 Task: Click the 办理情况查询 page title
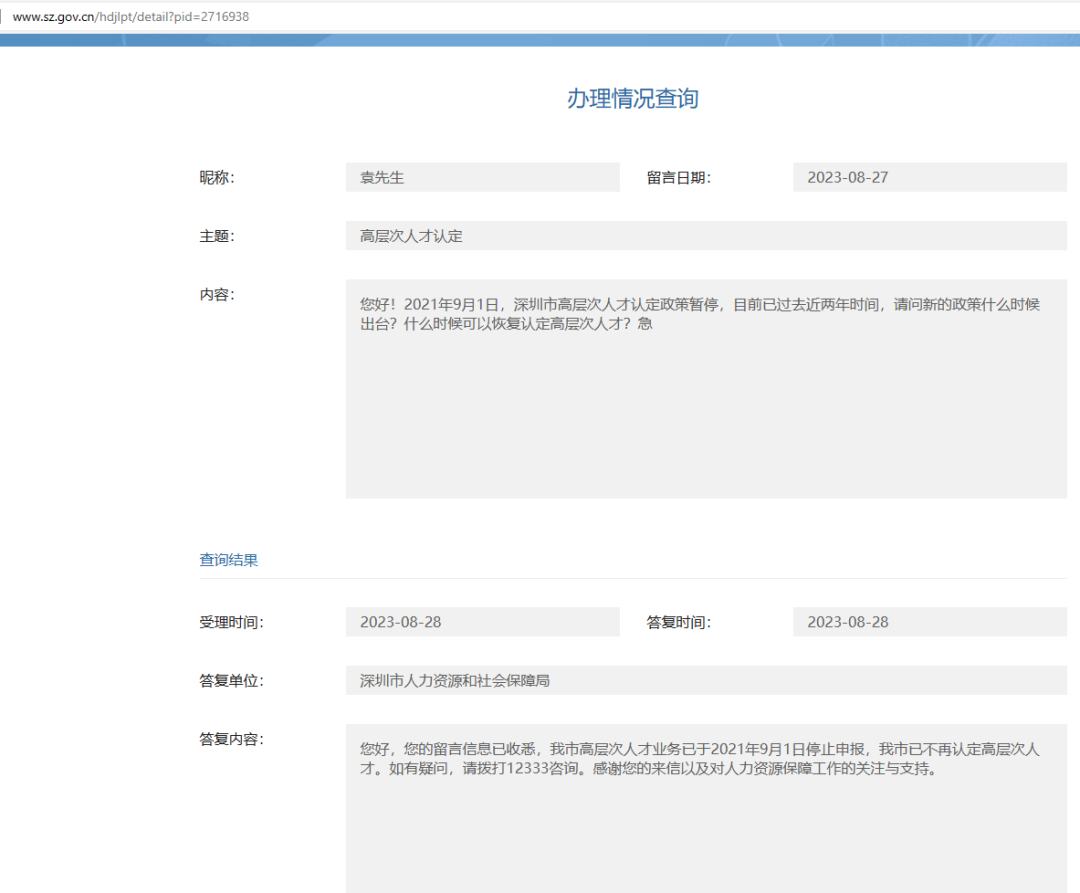tap(632, 98)
